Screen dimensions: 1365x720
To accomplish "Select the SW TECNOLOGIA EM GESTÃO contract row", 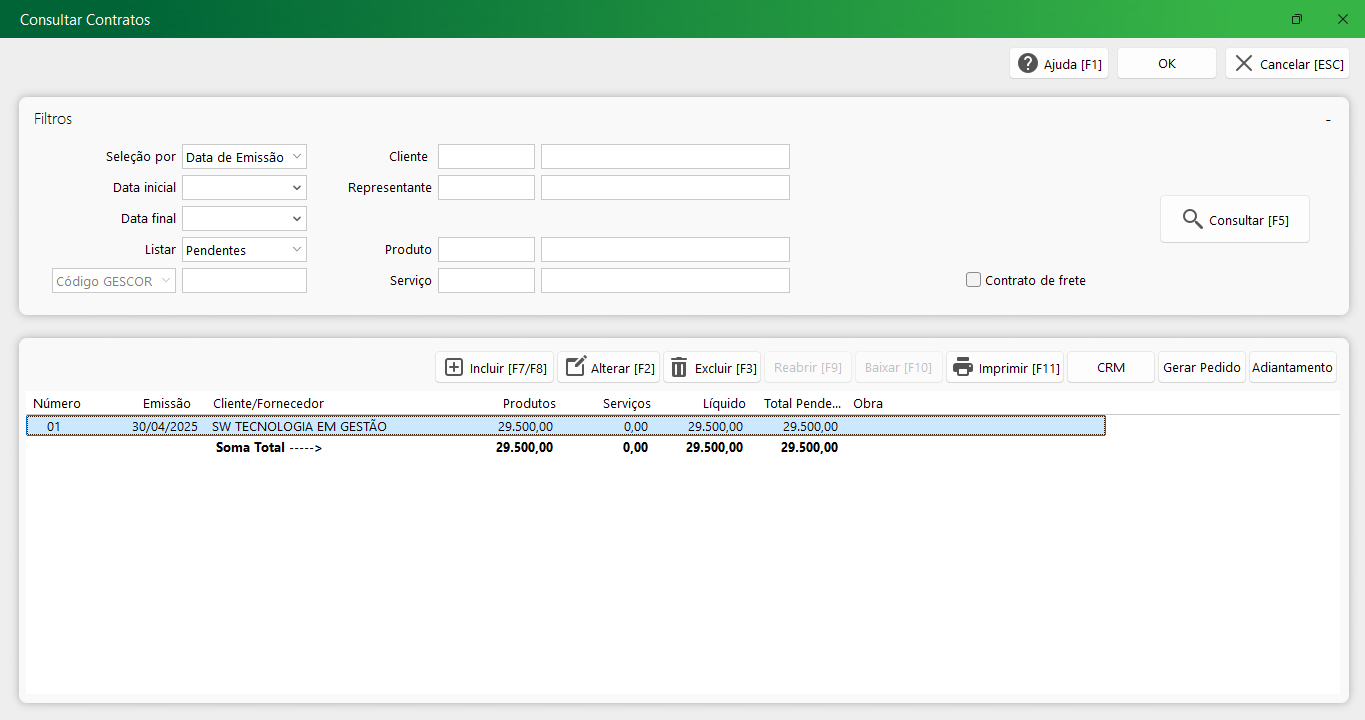I will 299,427.
